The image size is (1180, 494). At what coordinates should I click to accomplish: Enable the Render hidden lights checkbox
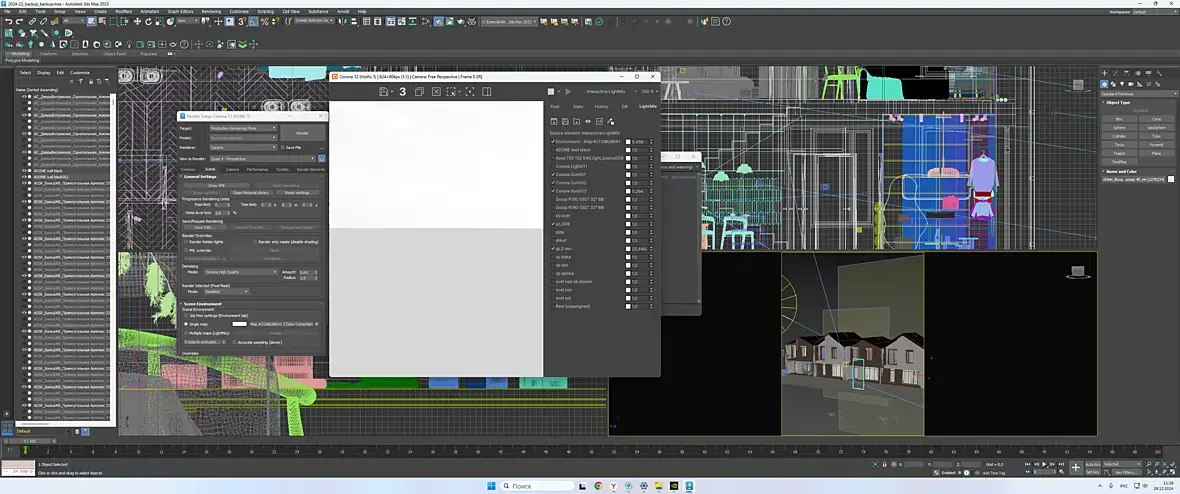click(x=186, y=241)
